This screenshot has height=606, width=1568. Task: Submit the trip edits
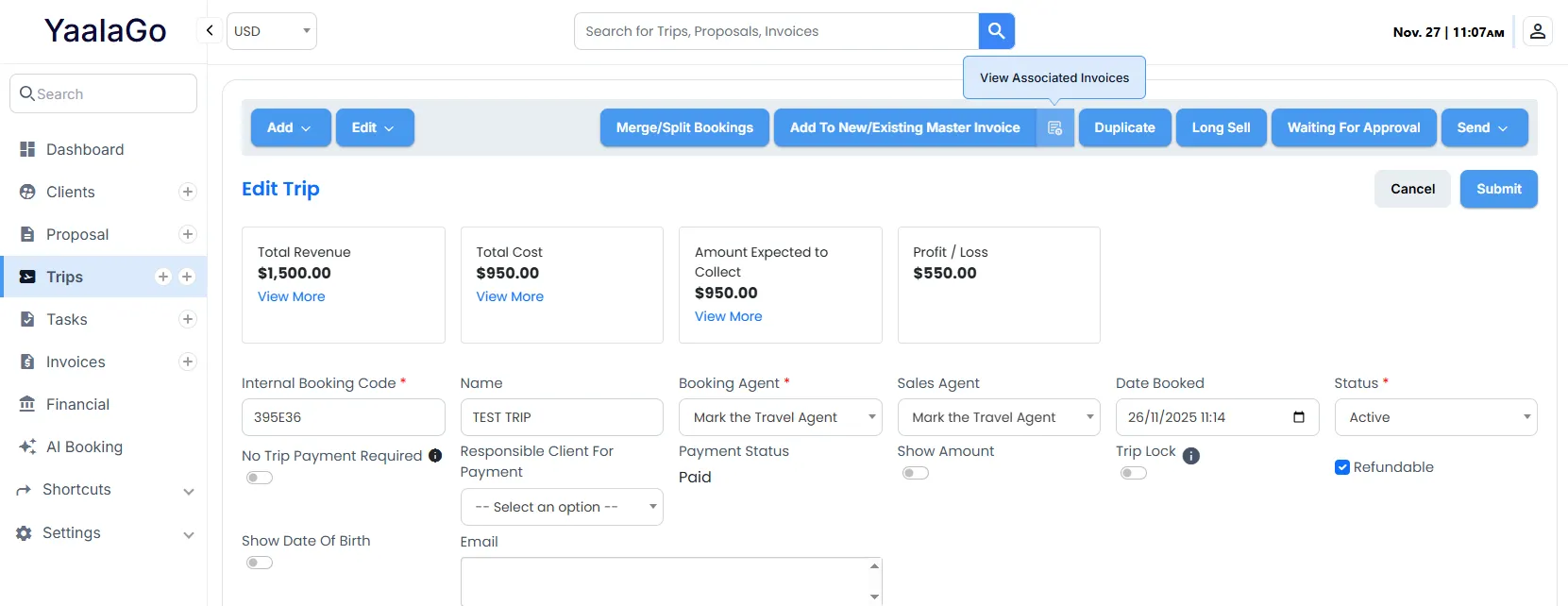(1499, 189)
